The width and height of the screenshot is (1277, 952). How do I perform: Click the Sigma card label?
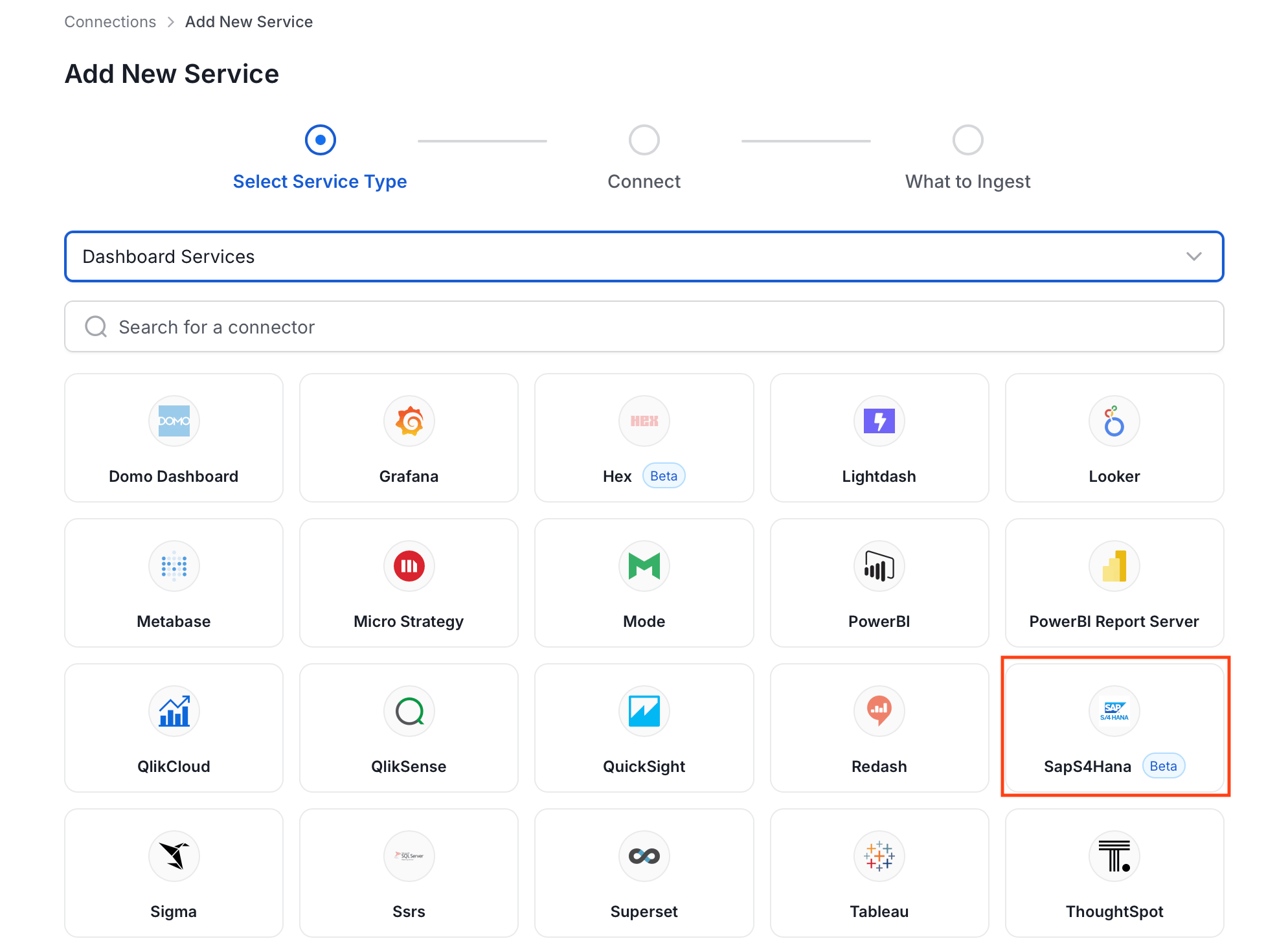(174, 911)
